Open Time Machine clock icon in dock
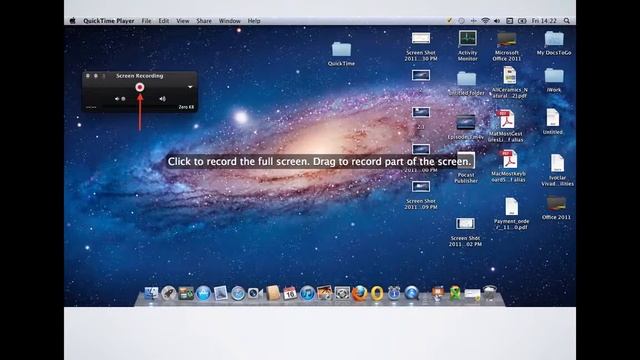The height and width of the screenshot is (360, 640). tap(394, 293)
